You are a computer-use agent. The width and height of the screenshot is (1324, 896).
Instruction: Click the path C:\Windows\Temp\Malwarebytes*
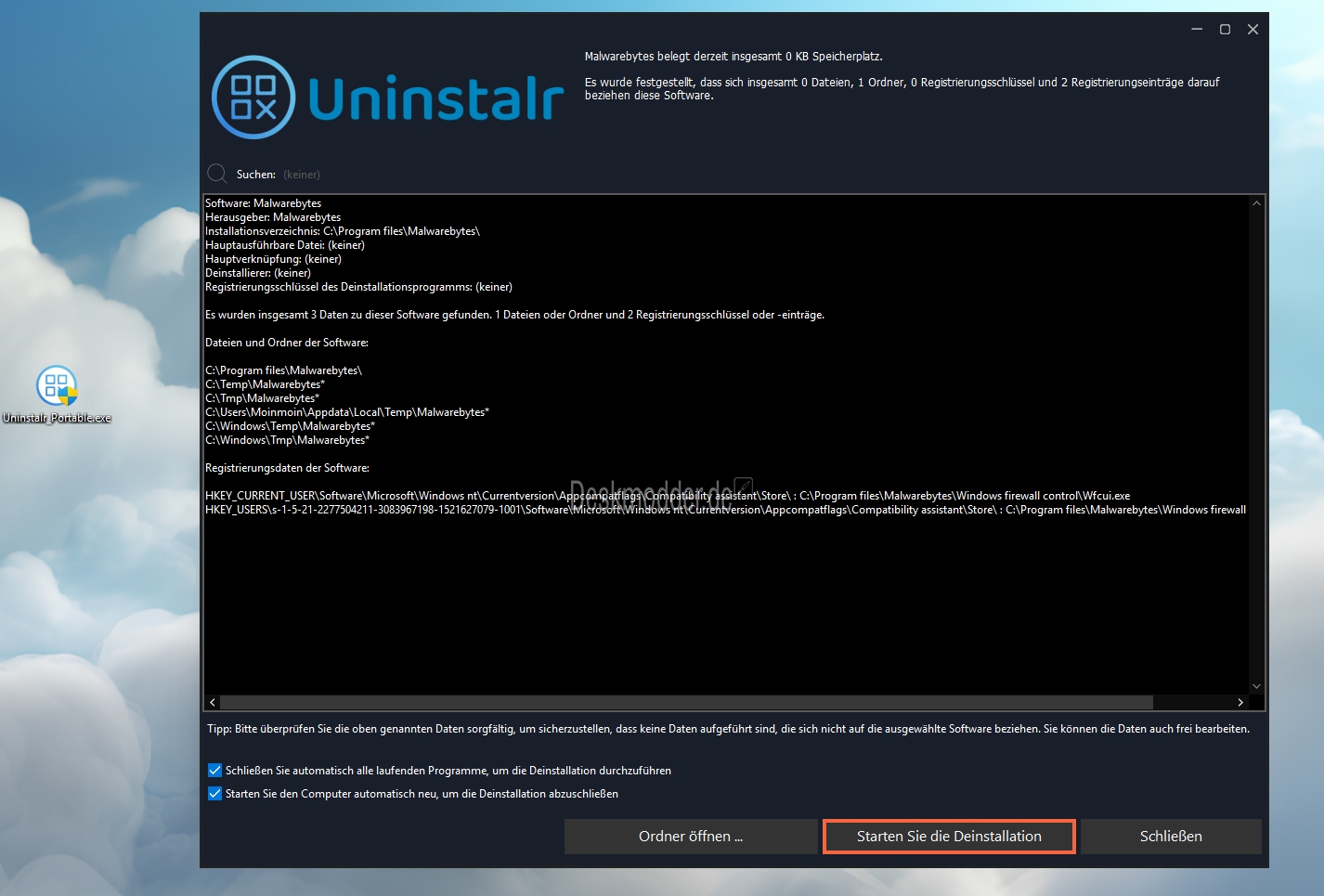click(291, 426)
